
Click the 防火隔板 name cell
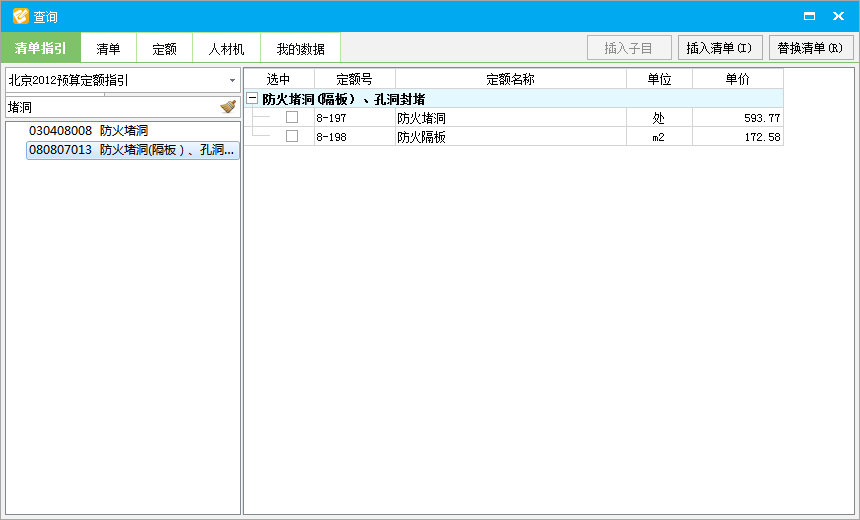point(511,136)
